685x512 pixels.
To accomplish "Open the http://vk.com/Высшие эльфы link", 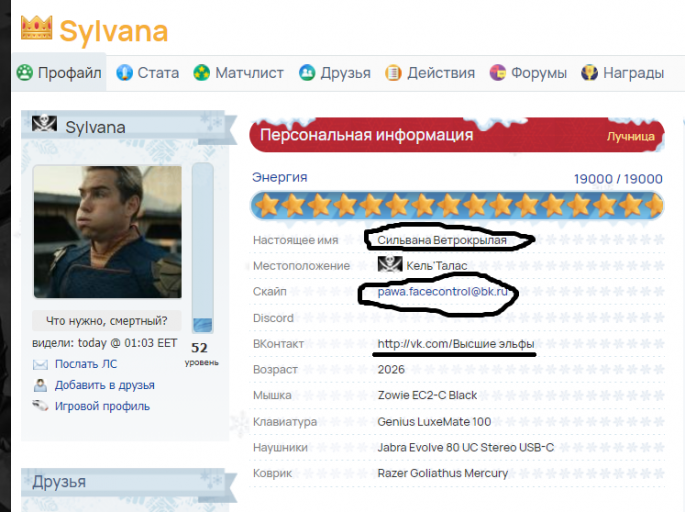I will pos(456,344).
